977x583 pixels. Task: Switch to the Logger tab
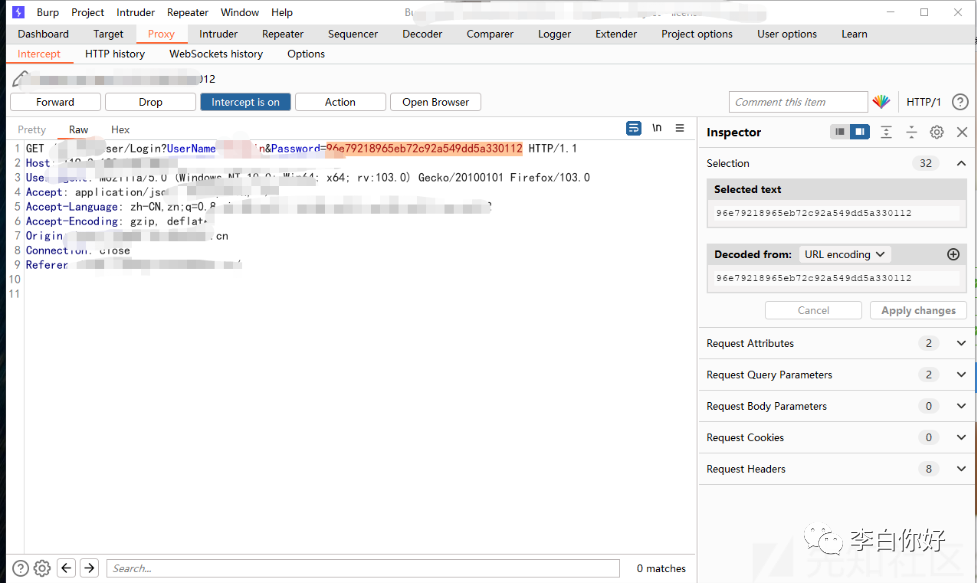coord(555,34)
